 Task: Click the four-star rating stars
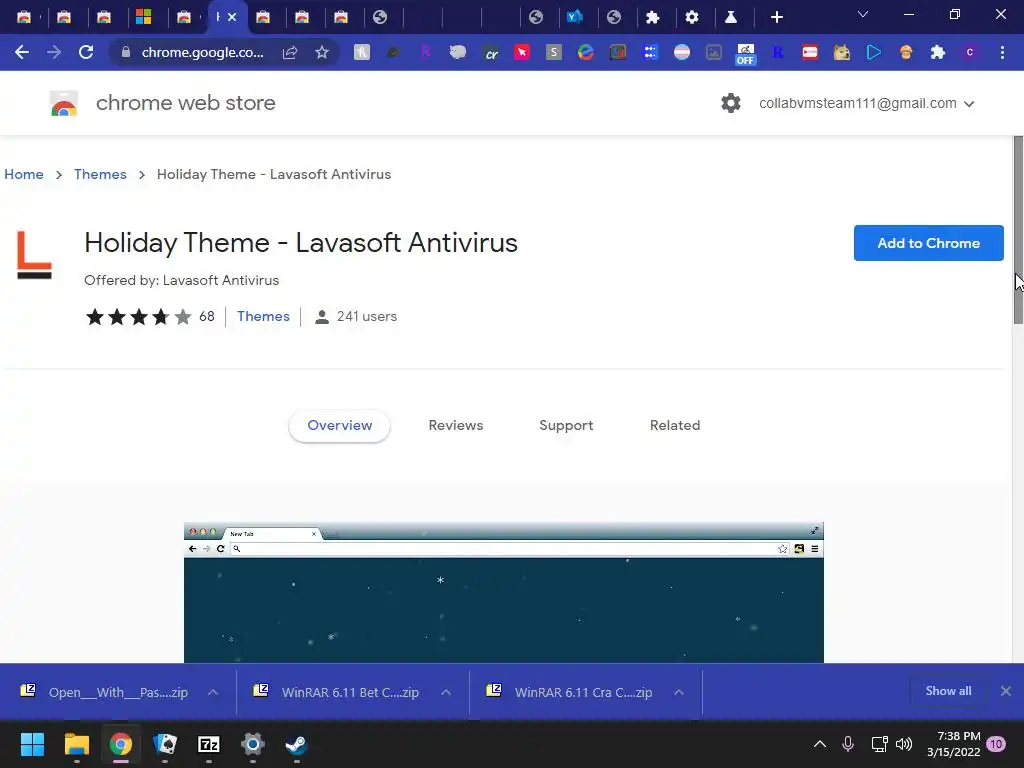(x=138, y=317)
